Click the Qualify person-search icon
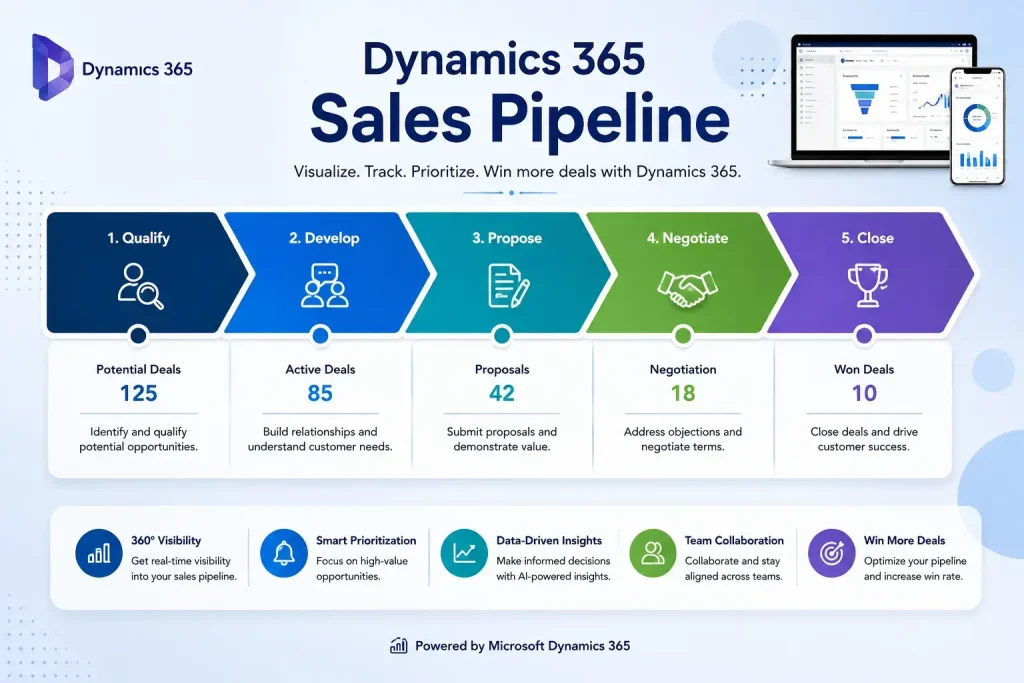The height and width of the screenshot is (683, 1024). click(140, 286)
